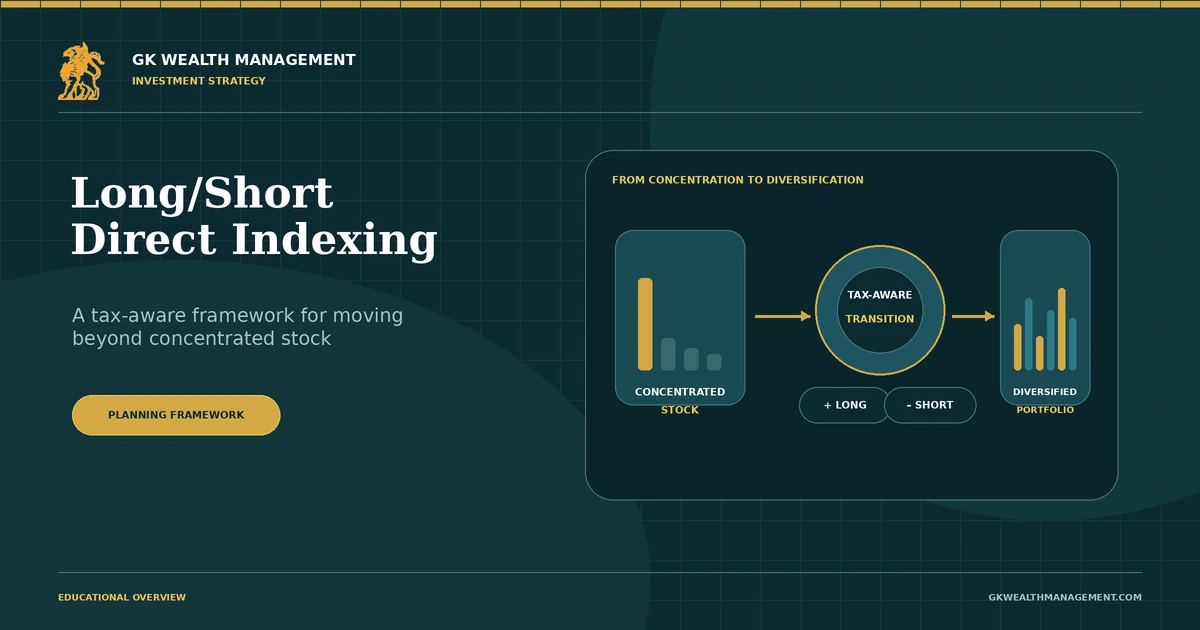
Task: Click the GK WEALTH MANAGEMENT title text
Action: pos(244,60)
